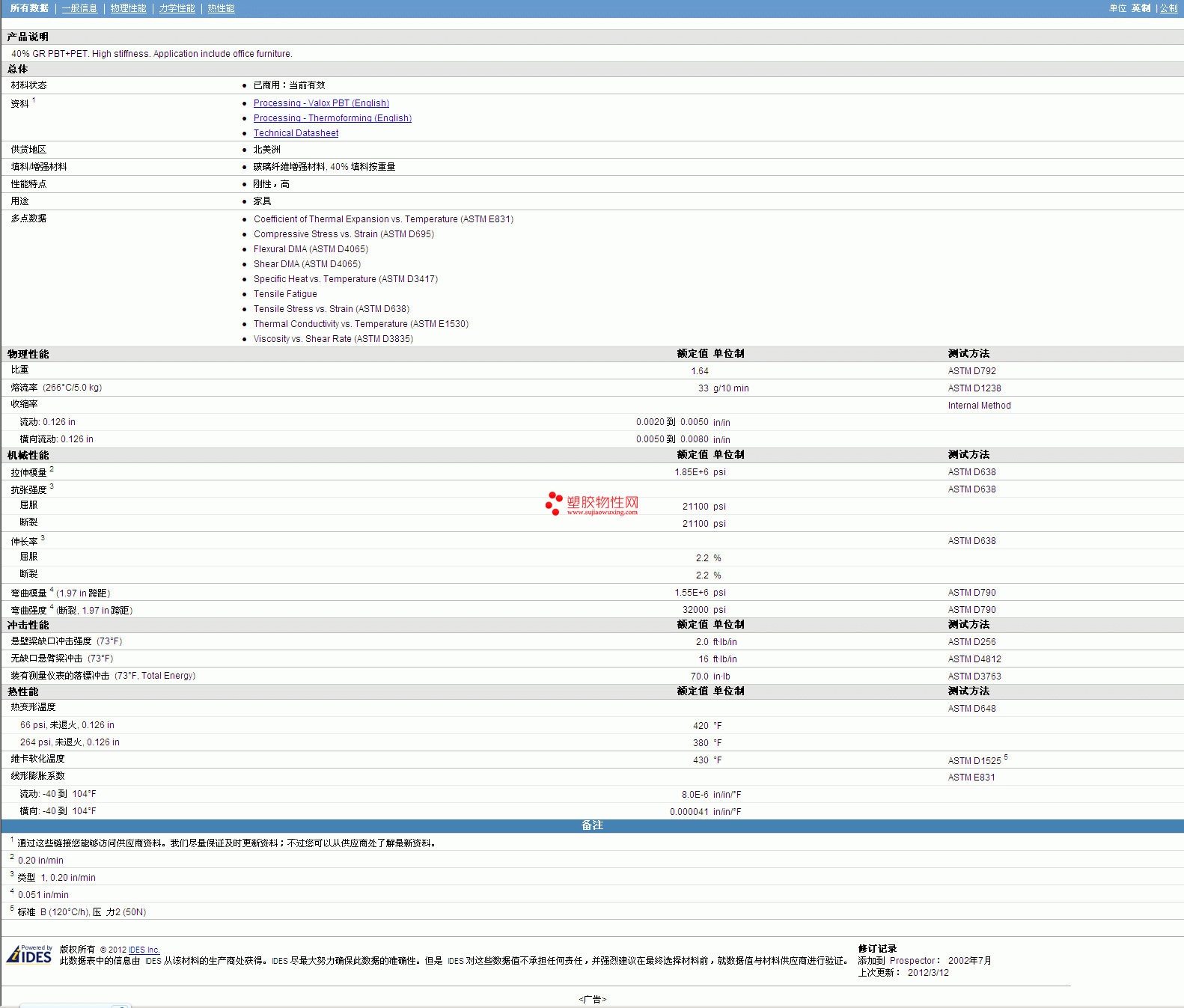Viewport: 1184px width, 1008px height.
Task: Switch to the 所有数据 tab
Action: 29,8
